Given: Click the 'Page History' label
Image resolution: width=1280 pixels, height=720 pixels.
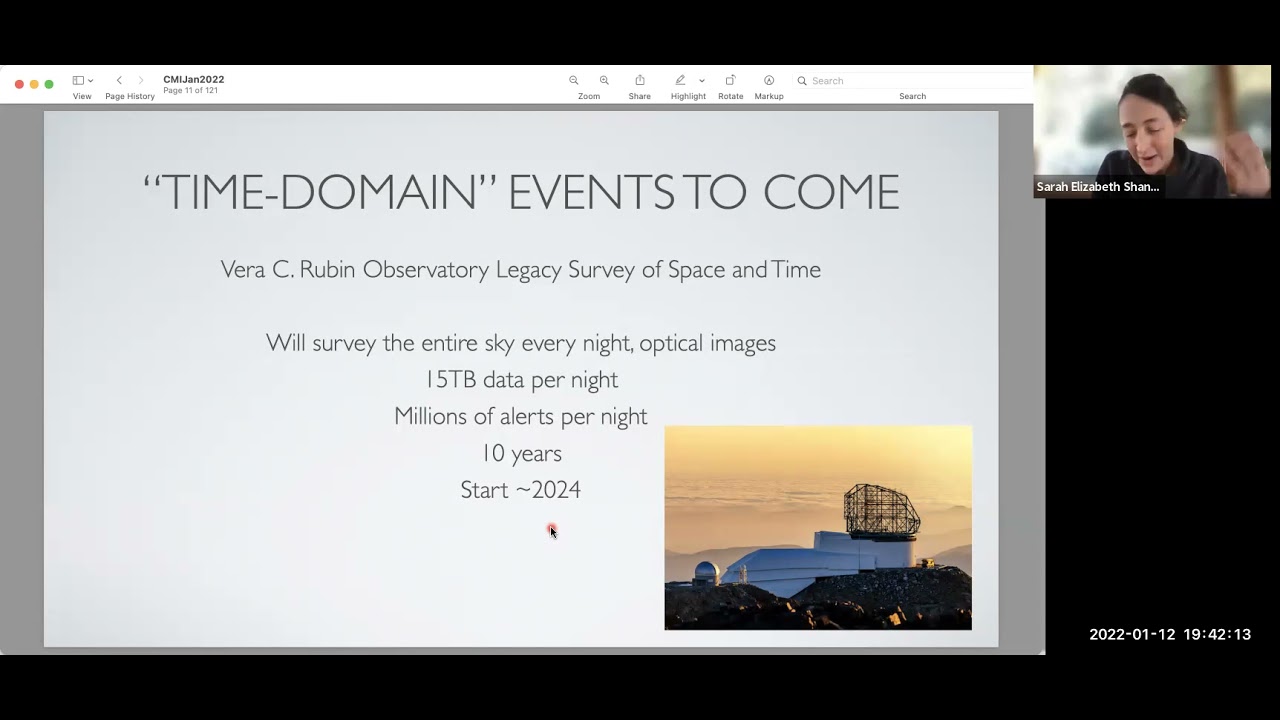Looking at the screenshot, I should (130, 97).
